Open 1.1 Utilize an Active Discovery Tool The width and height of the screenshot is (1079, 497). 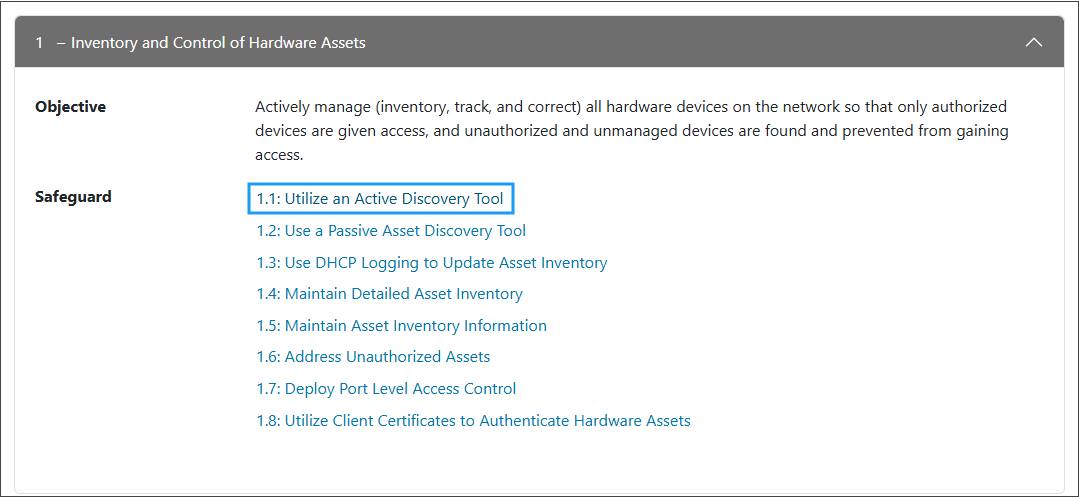point(380,199)
